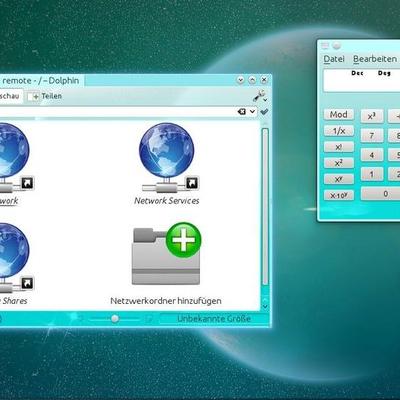Click the 'Unbekannte Größe' status text

214,319
